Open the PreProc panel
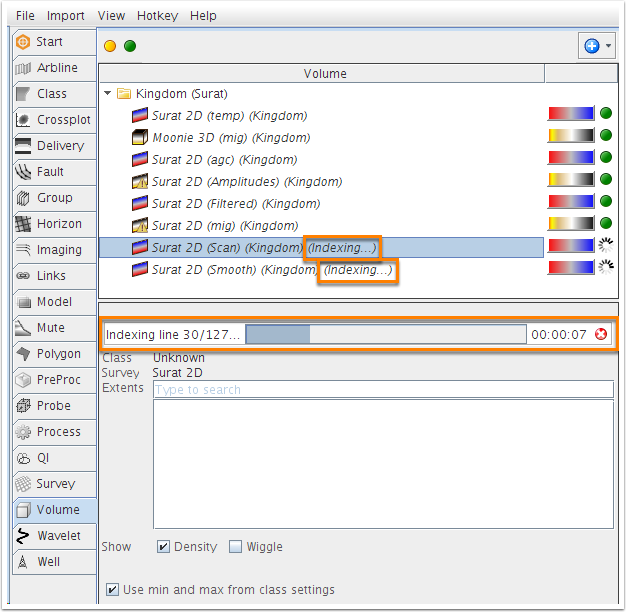626x612 pixels. click(54, 380)
